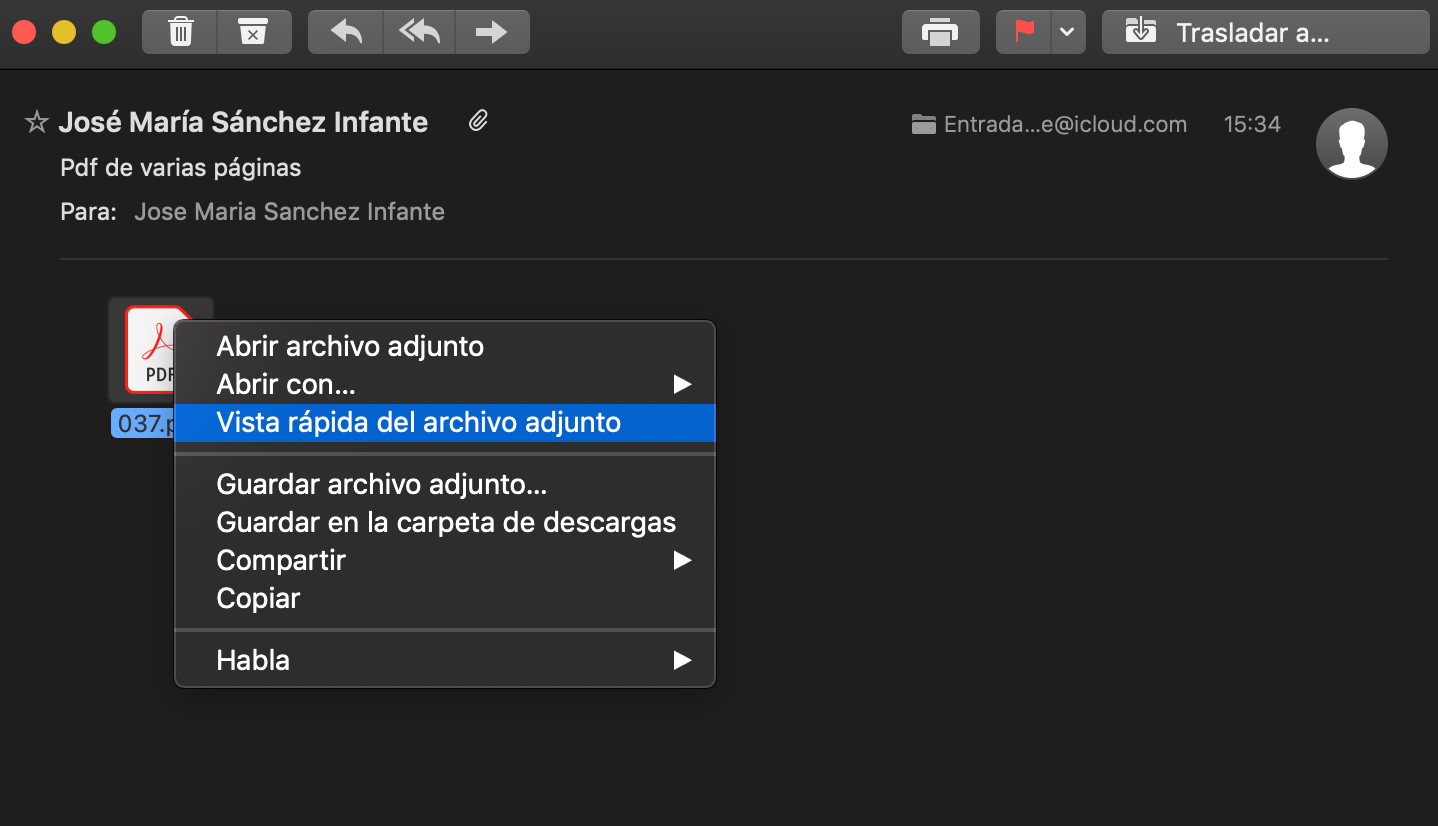Click the 15:34 timestamp

(x=1252, y=125)
